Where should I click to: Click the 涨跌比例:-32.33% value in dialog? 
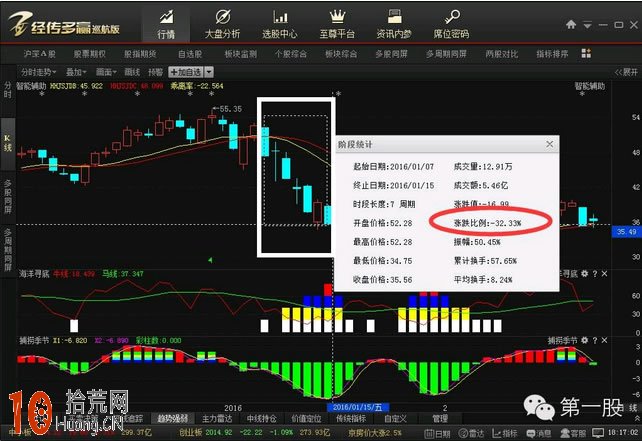pyautogui.click(x=487, y=223)
